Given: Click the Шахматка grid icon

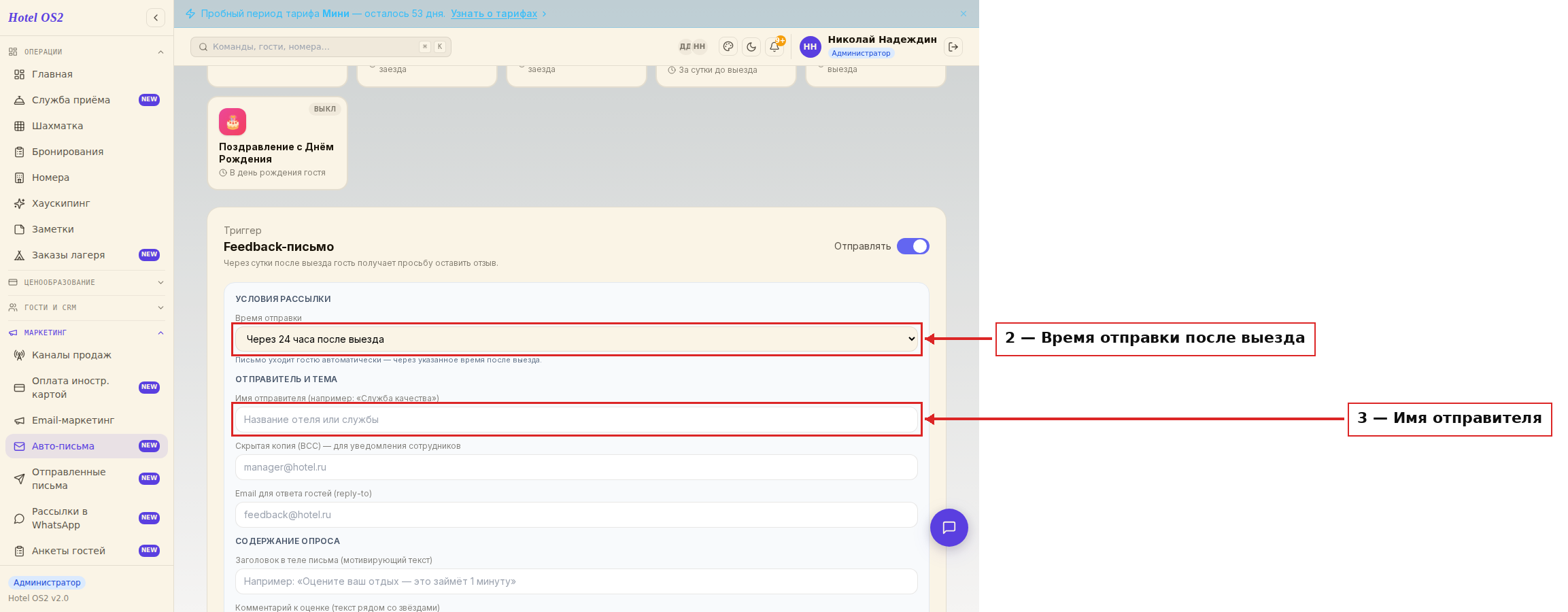Looking at the screenshot, I should pyautogui.click(x=20, y=126).
